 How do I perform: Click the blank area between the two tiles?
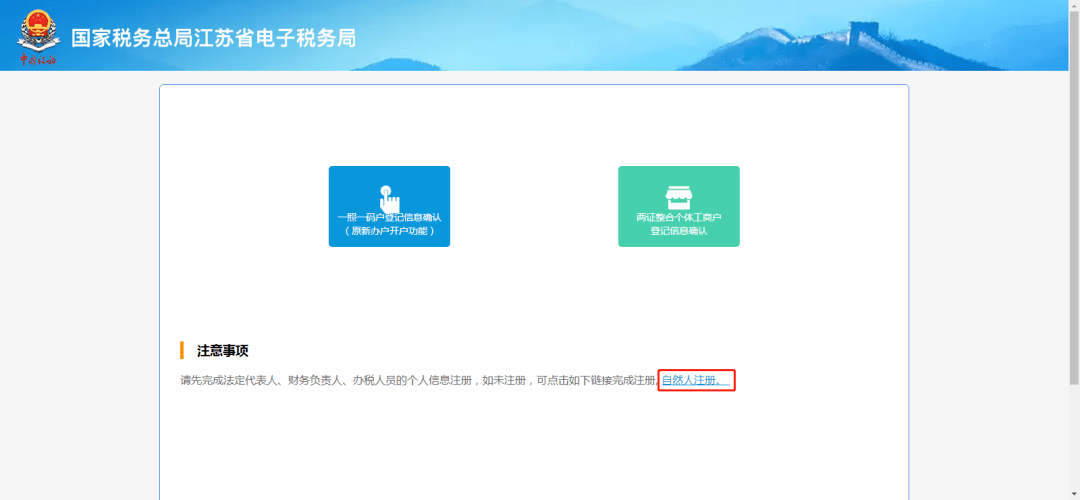(534, 206)
